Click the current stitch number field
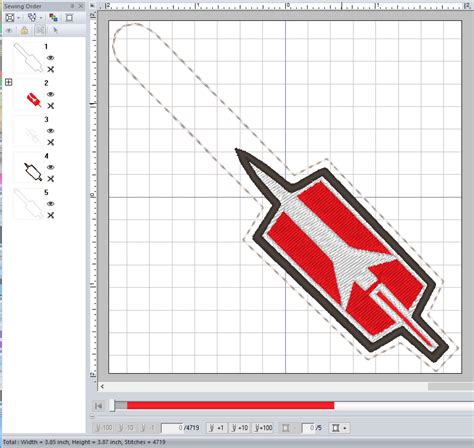 [x=172, y=428]
